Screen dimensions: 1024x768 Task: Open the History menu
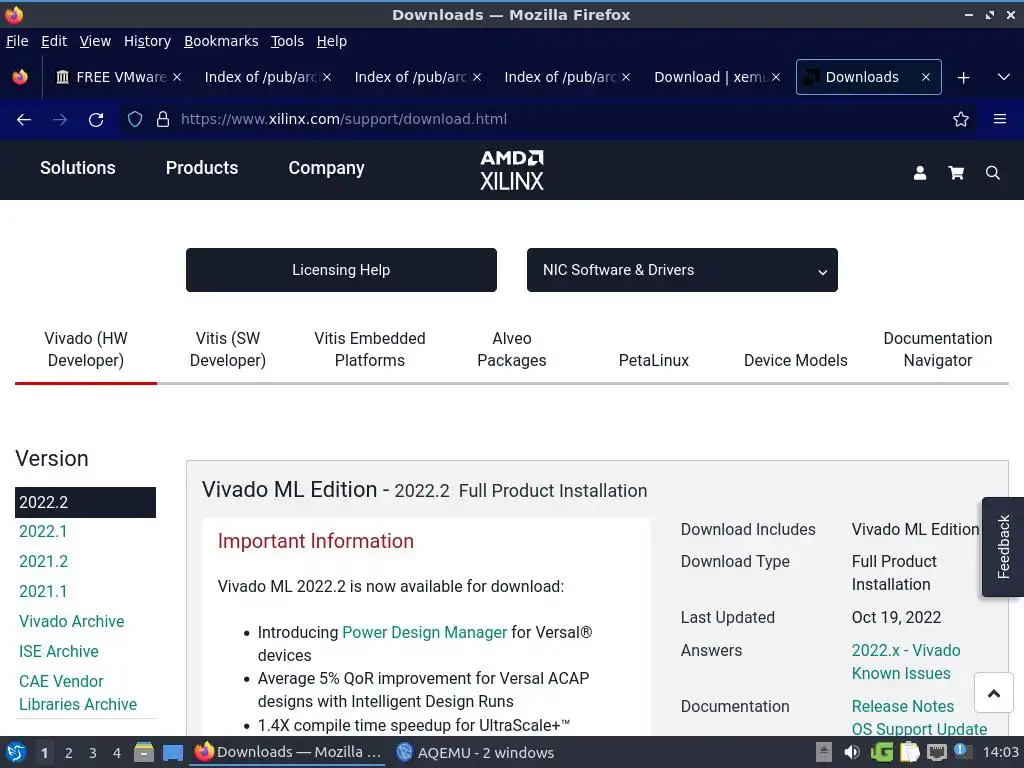(x=147, y=41)
